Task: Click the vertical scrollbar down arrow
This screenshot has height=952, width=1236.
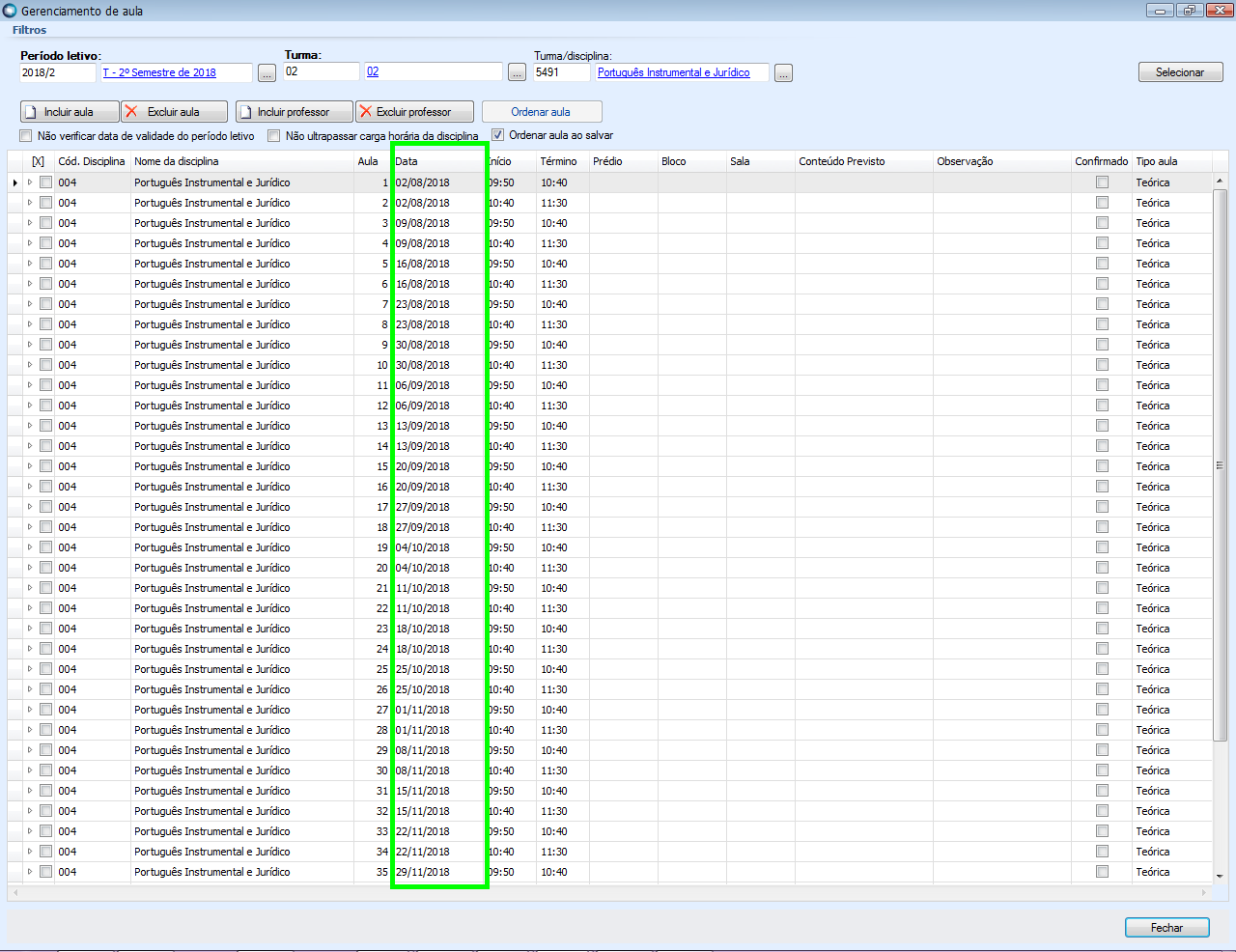Action: (x=1220, y=876)
